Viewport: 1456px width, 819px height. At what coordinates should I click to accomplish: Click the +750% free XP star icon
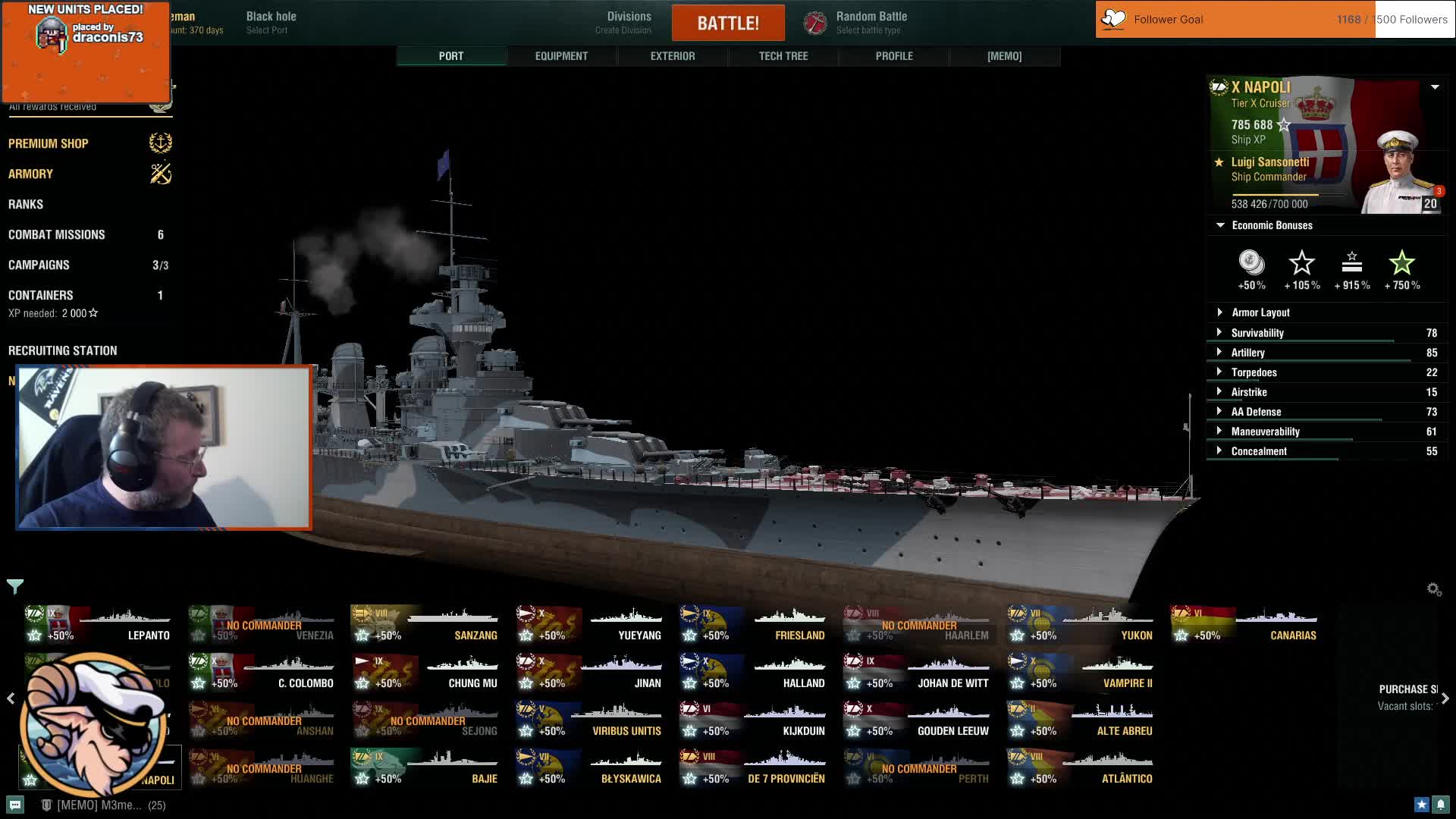[1401, 262]
